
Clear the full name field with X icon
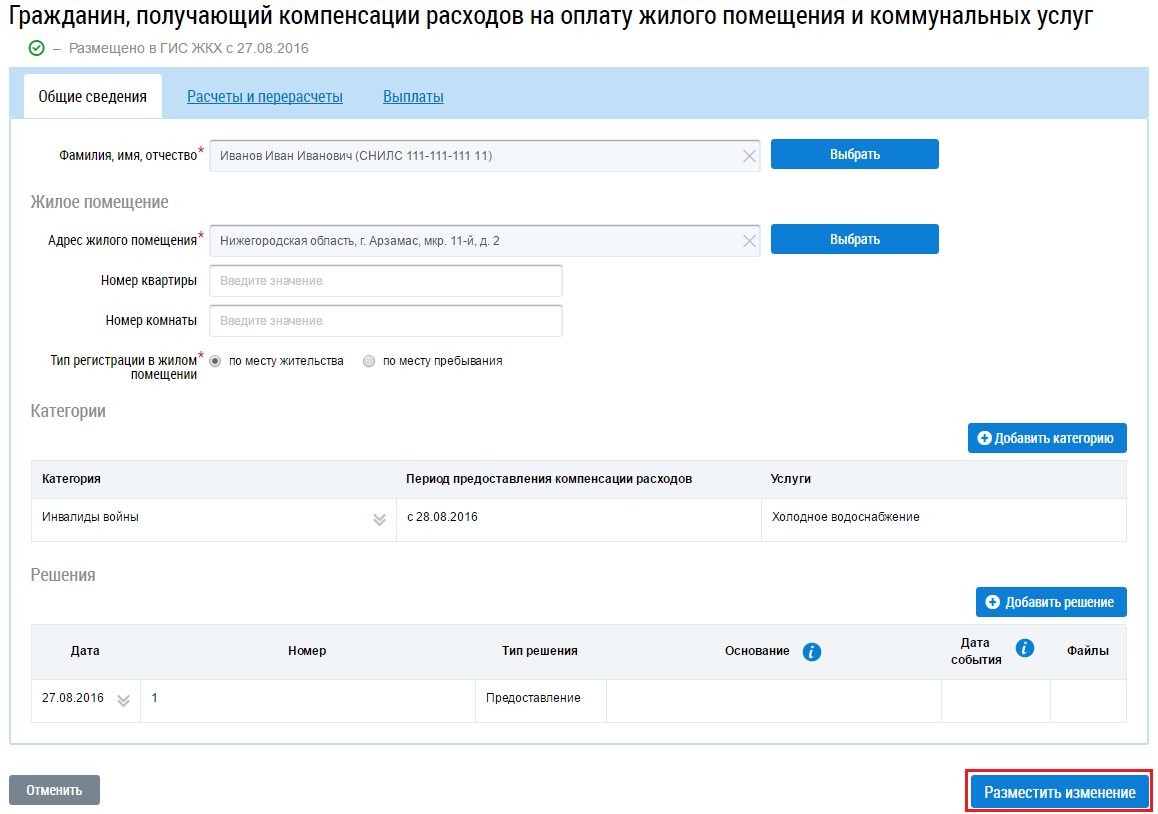[749, 156]
